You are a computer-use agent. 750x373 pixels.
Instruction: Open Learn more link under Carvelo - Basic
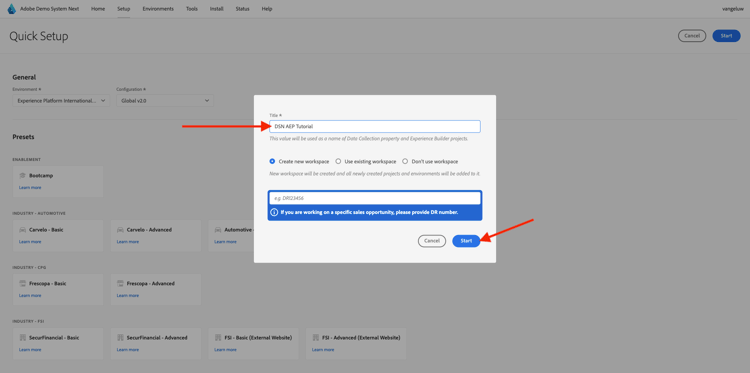click(30, 241)
